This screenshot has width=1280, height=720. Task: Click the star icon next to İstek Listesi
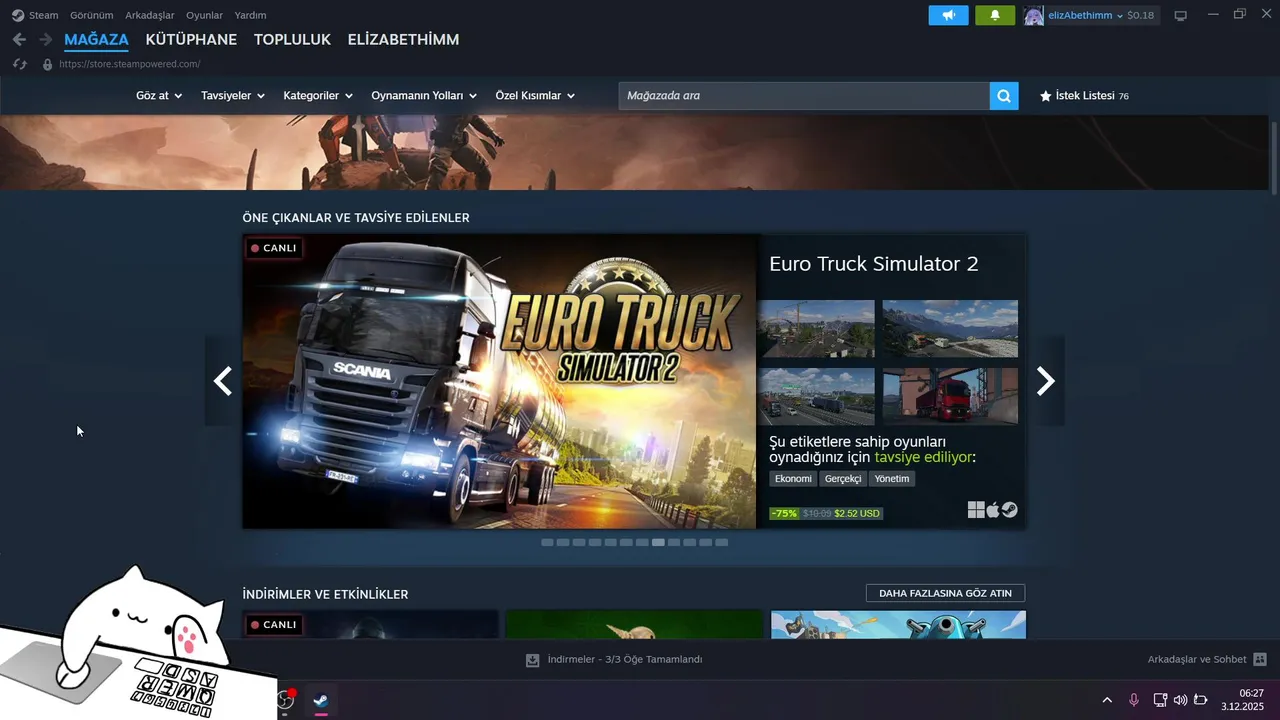tap(1046, 96)
